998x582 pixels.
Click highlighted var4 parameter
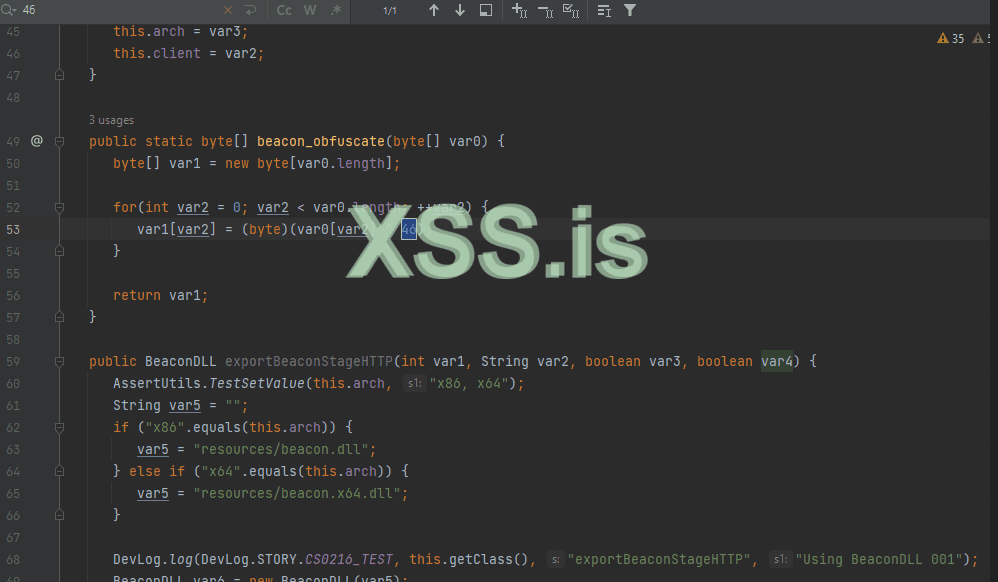click(x=777, y=362)
